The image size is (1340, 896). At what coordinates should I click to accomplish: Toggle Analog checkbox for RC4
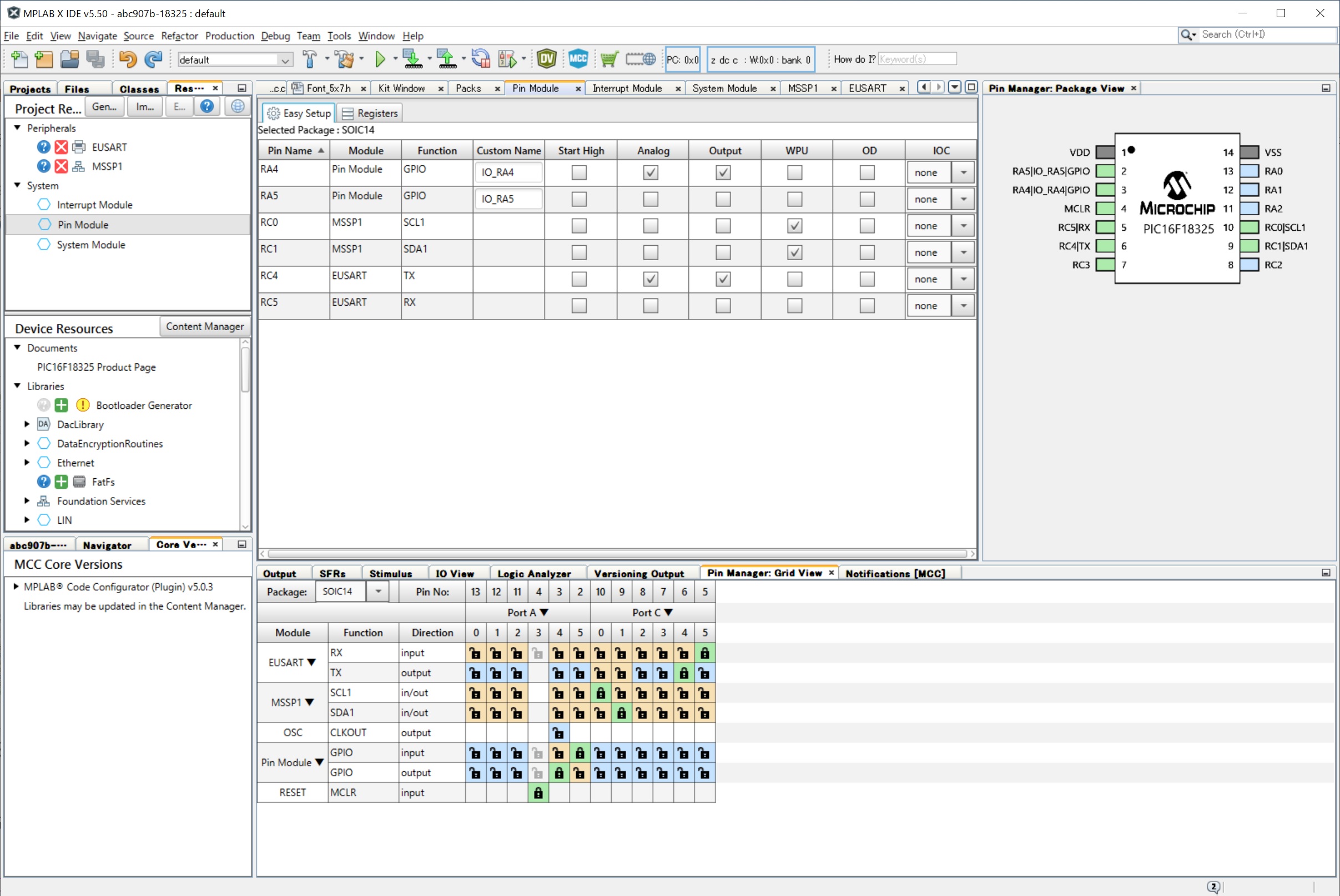click(x=651, y=279)
